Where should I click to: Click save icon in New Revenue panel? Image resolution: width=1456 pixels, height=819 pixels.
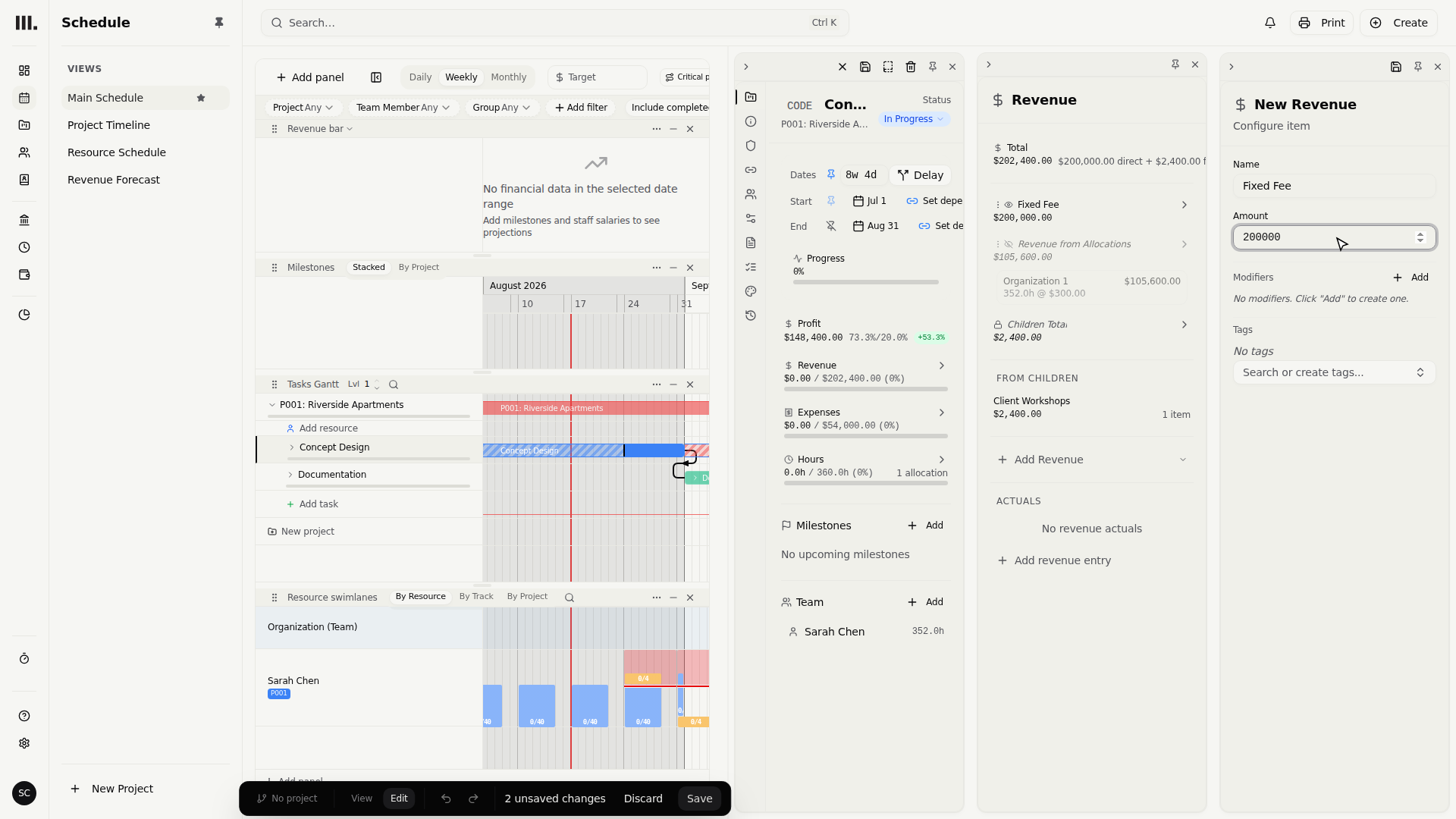1396,67
